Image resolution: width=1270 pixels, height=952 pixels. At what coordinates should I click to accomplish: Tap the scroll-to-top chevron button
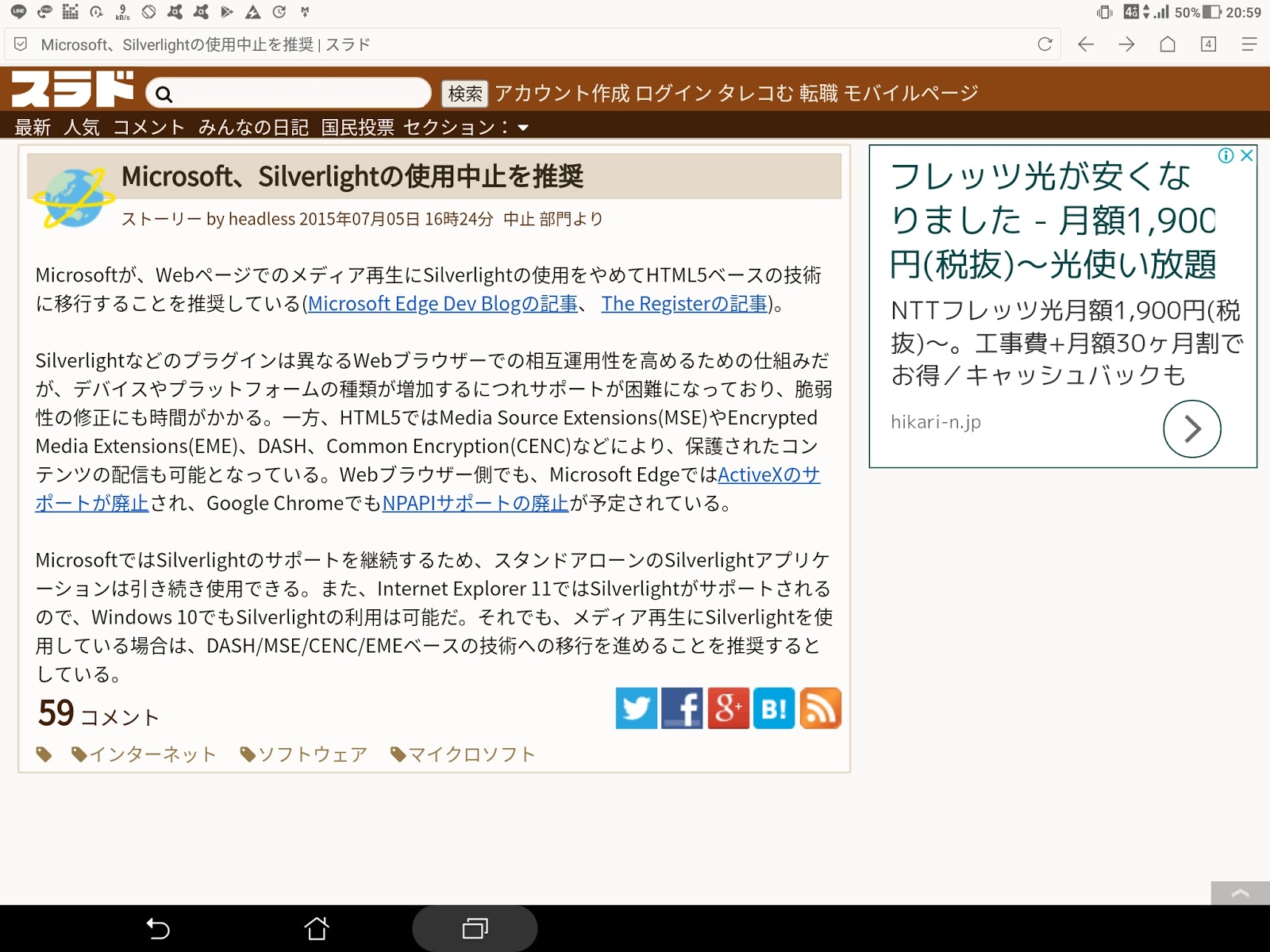[x=1240, y=893]
